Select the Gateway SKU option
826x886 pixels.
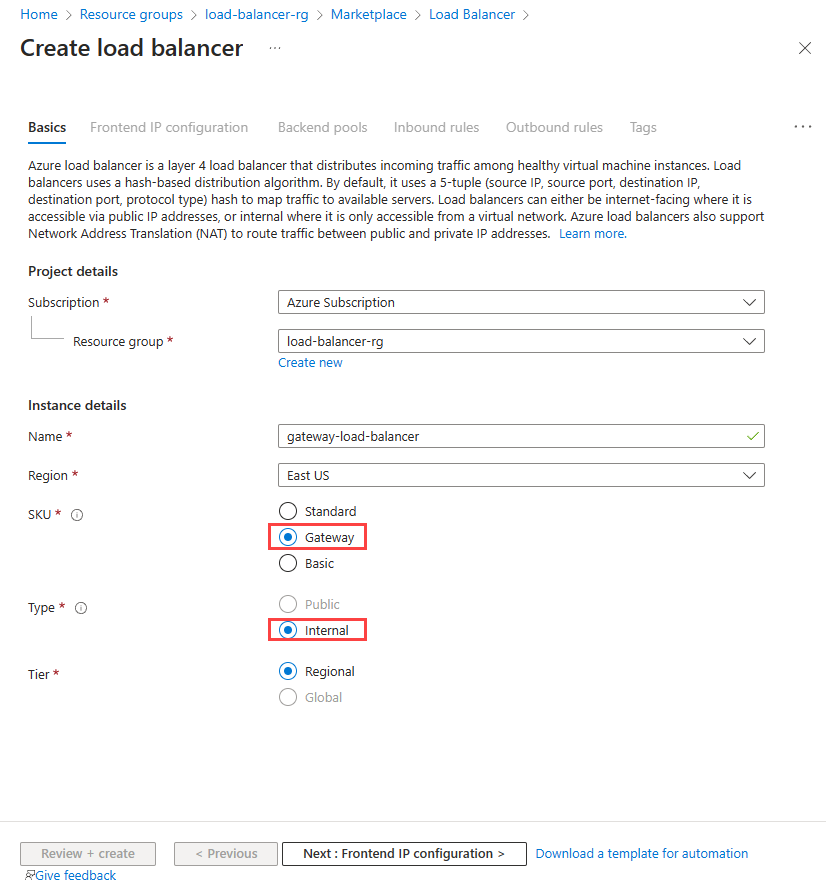click(288, 537)
